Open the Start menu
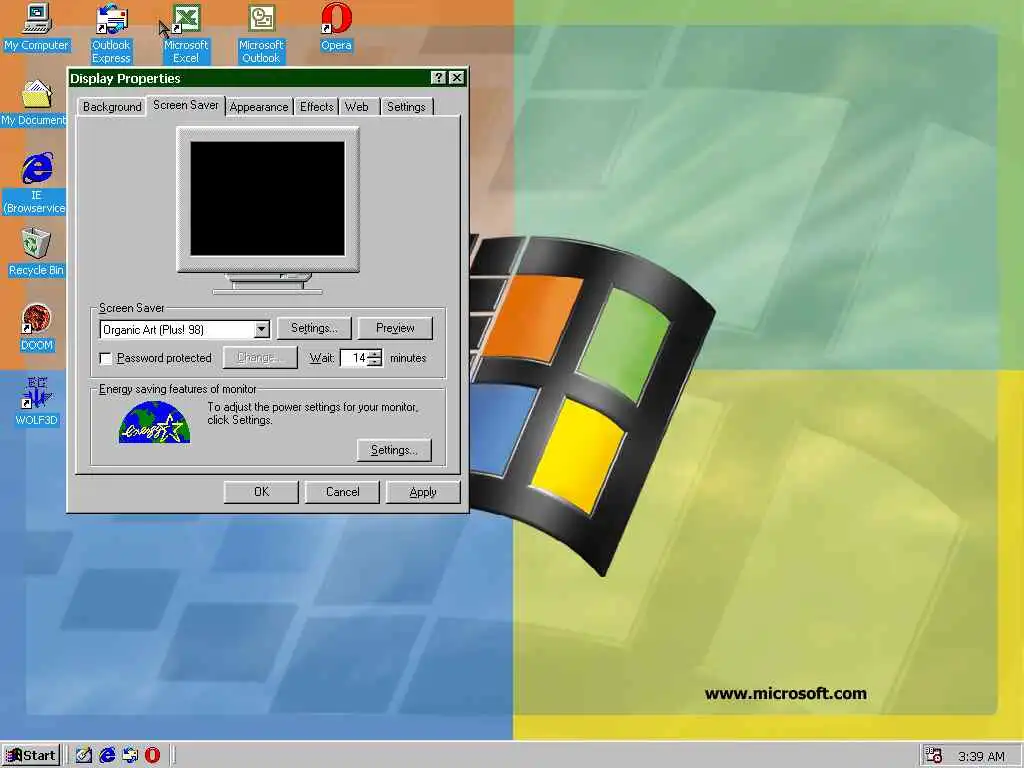1024x768 pixels. [x=31, y=756]
